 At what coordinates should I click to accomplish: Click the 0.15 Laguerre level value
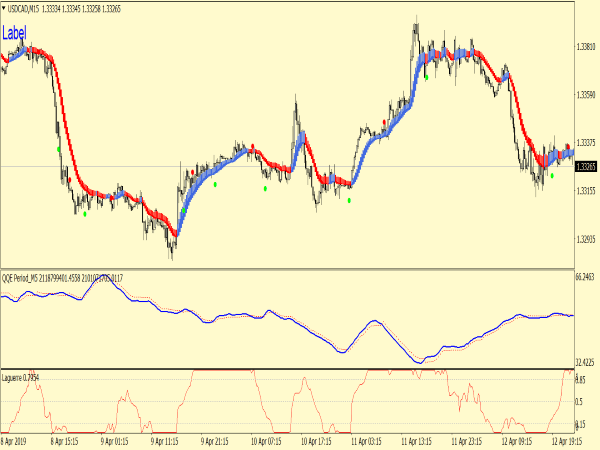tap(580, 424)
